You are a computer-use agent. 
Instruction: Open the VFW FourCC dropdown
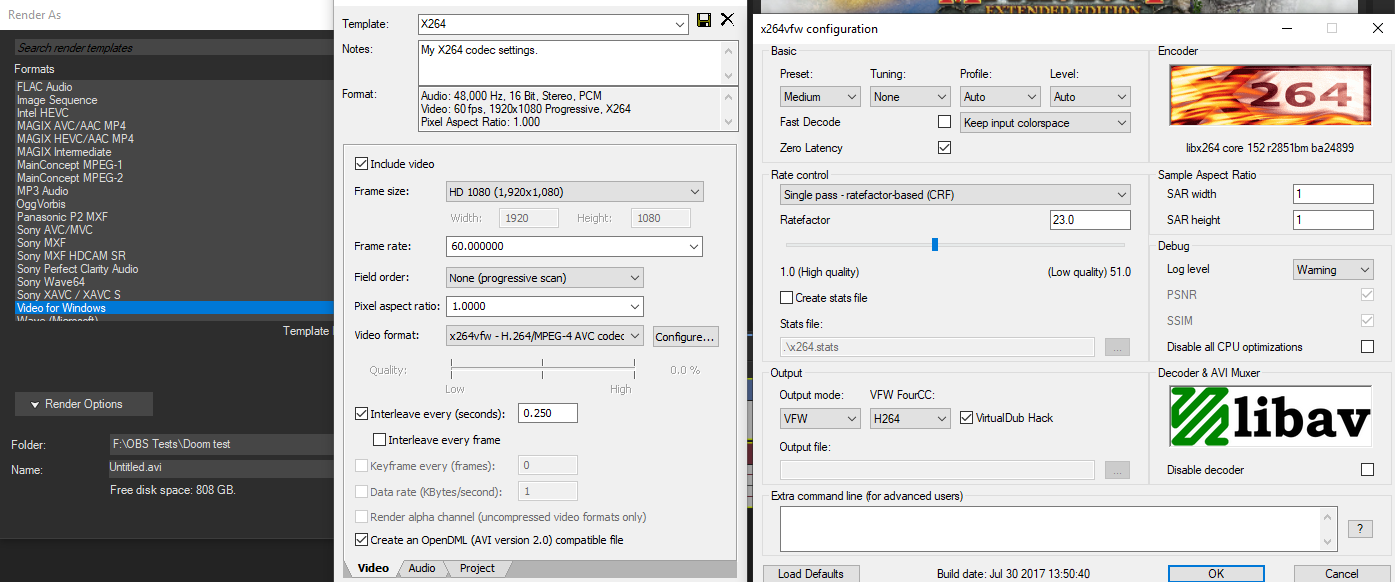click(910, 419)
